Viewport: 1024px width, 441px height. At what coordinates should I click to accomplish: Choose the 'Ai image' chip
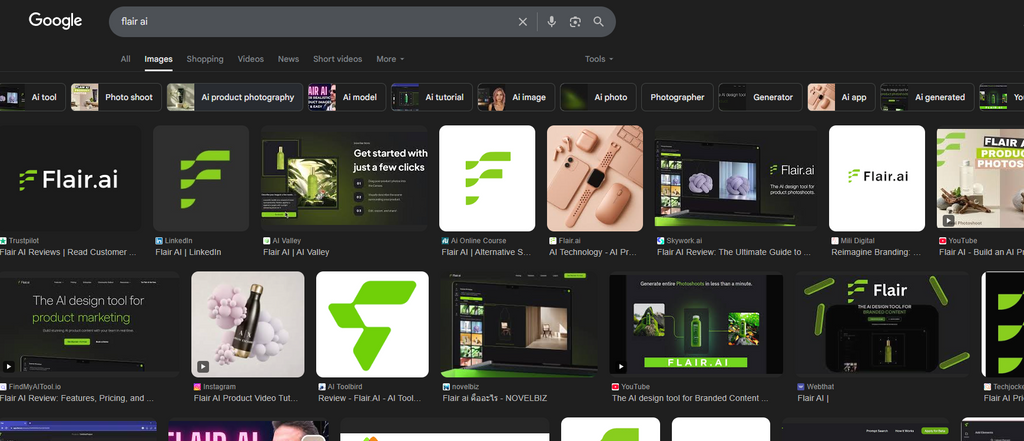click(x=516, y=97)
